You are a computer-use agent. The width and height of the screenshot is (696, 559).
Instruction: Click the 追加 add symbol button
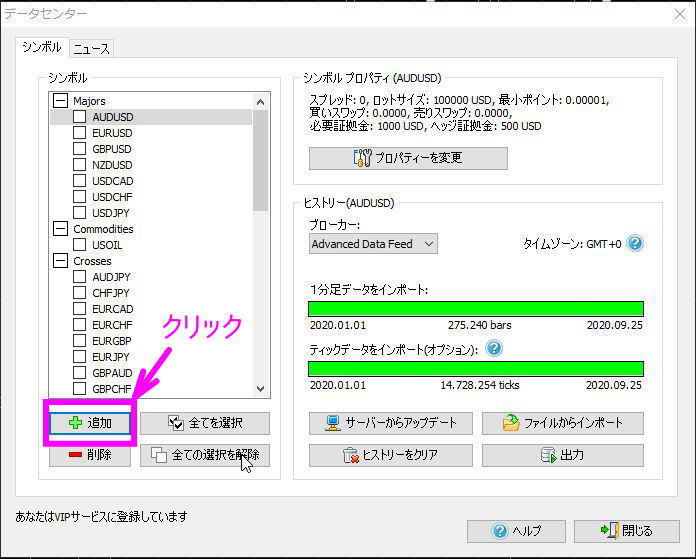[x=90, y=423]
